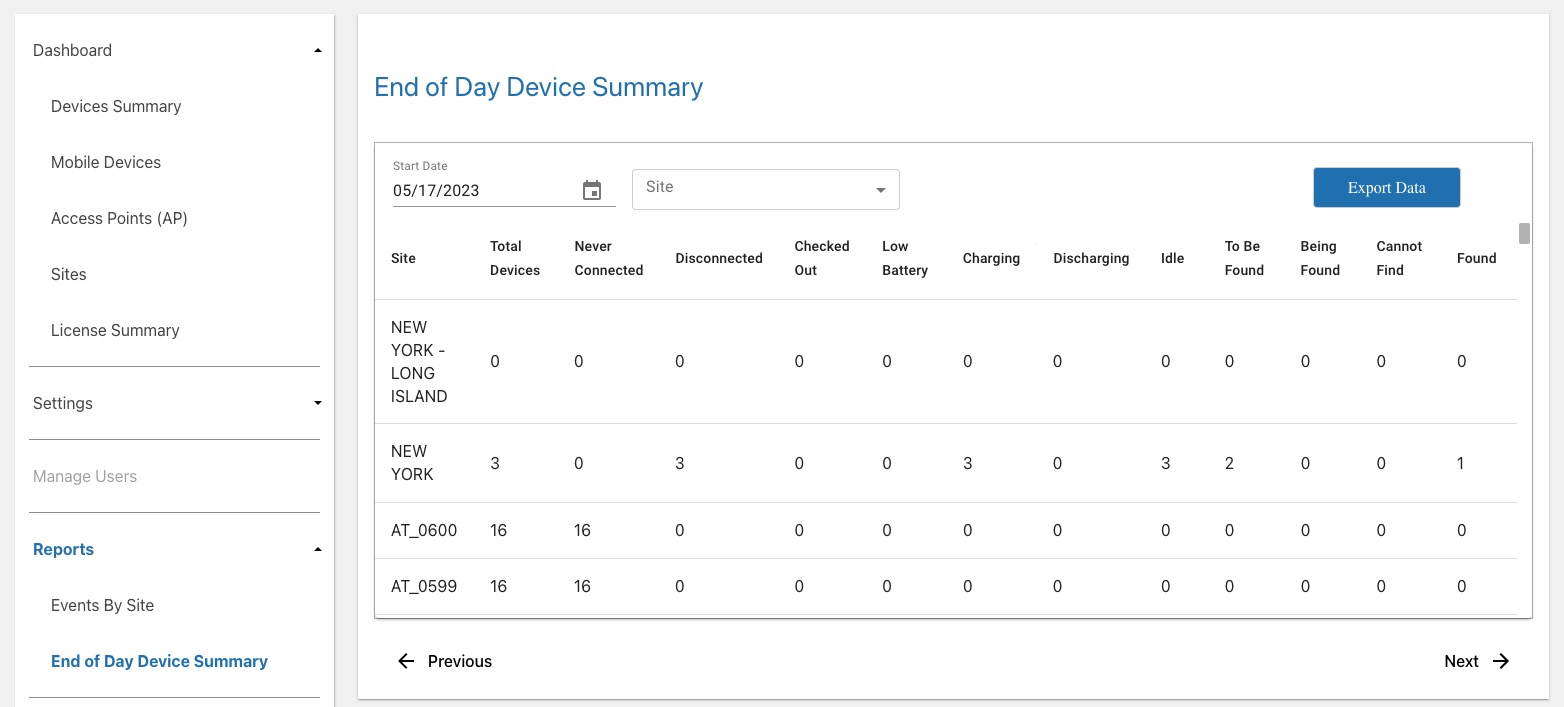Click the Start Date input field

point(480,190)
